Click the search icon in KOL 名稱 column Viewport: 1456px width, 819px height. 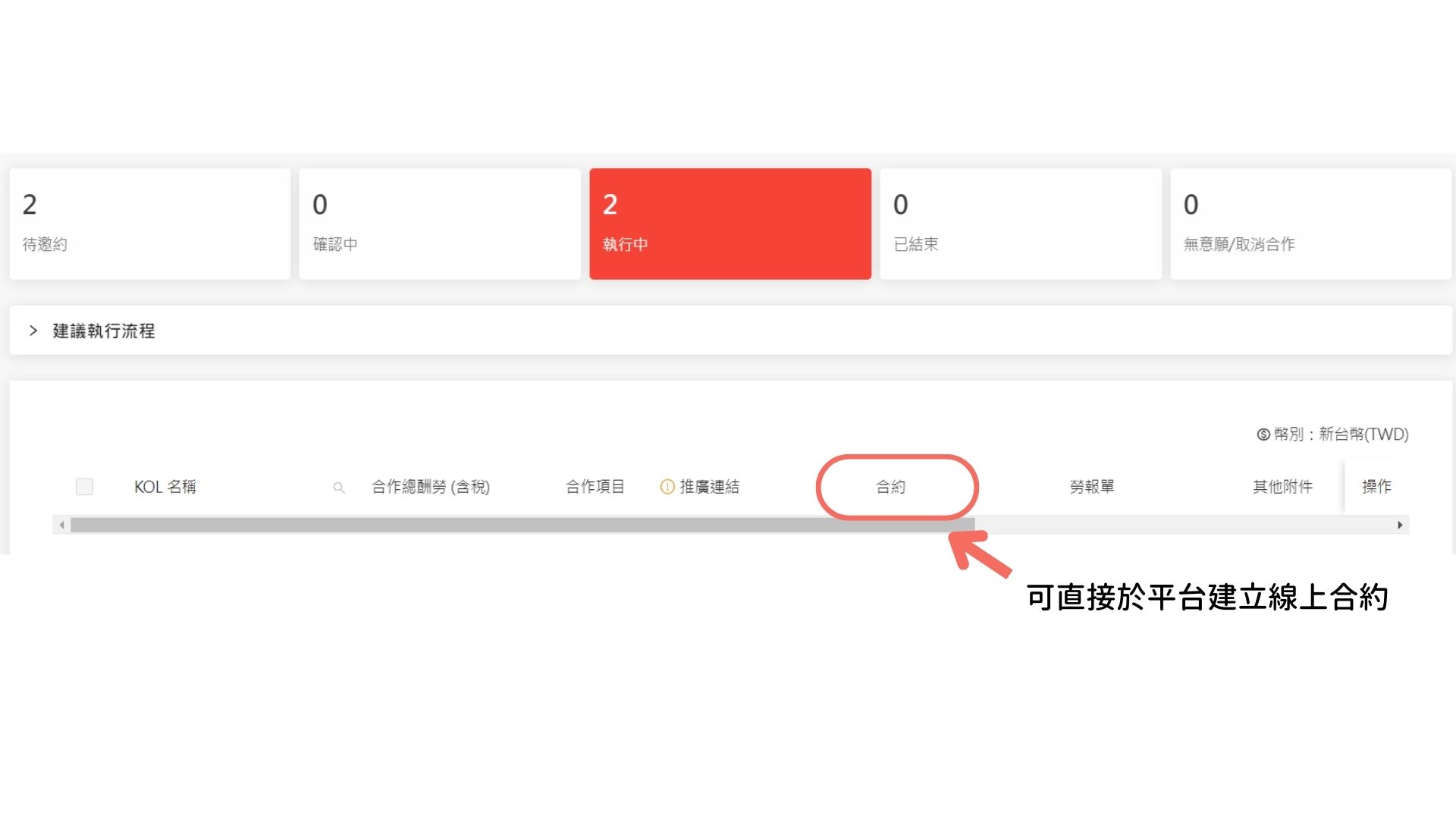point(339,488)
